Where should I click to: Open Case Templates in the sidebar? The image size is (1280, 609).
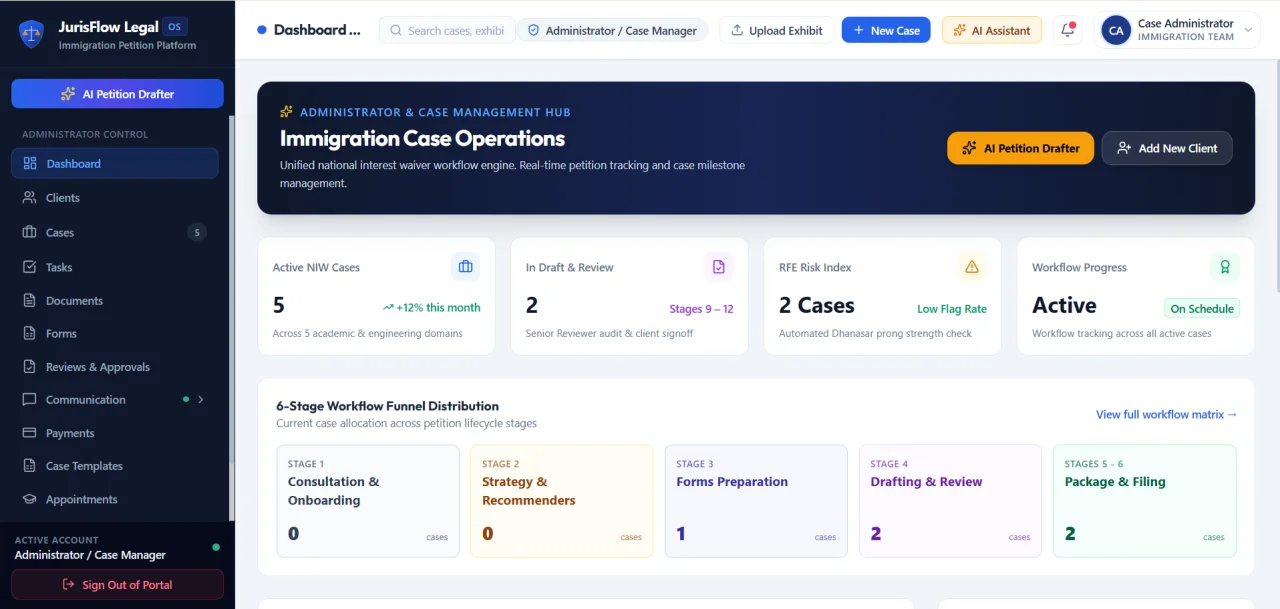tap(115, 466)
